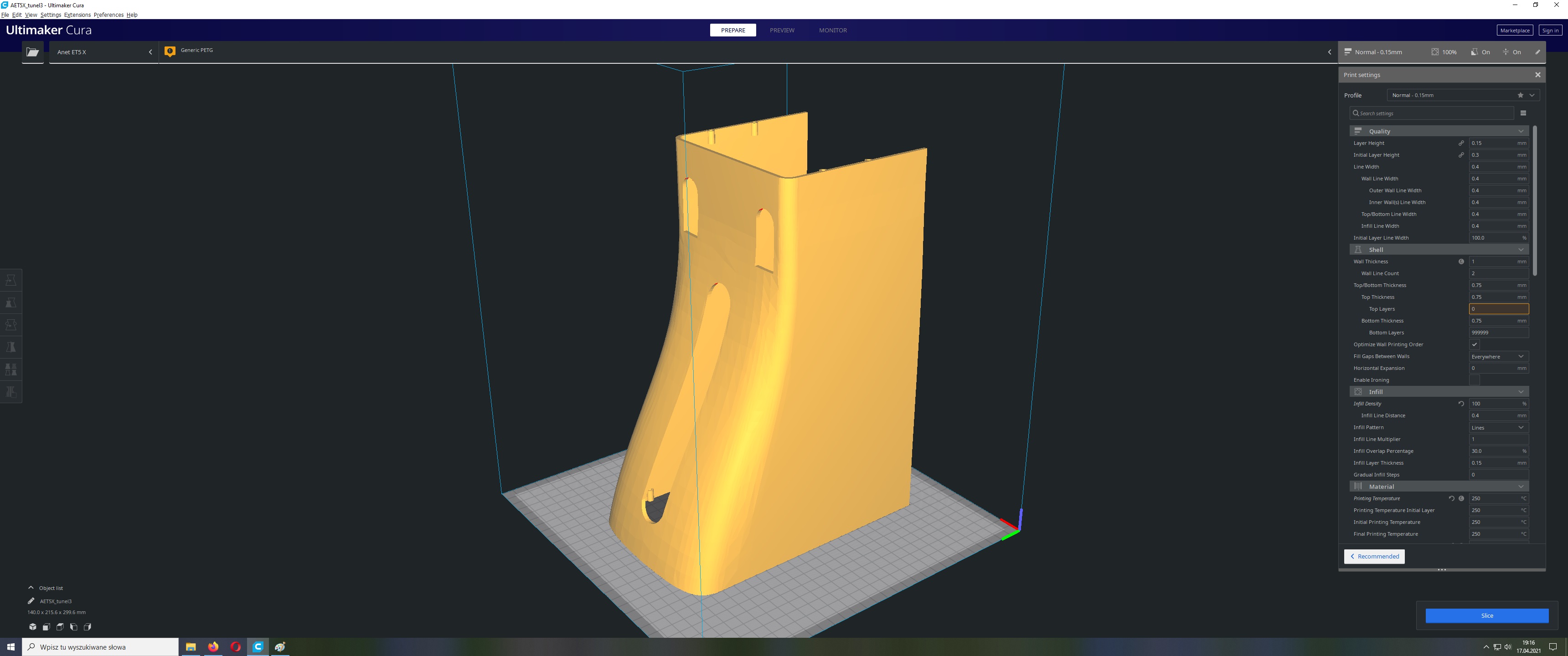Click the Infill Density value field

(x=1499, y=404)
